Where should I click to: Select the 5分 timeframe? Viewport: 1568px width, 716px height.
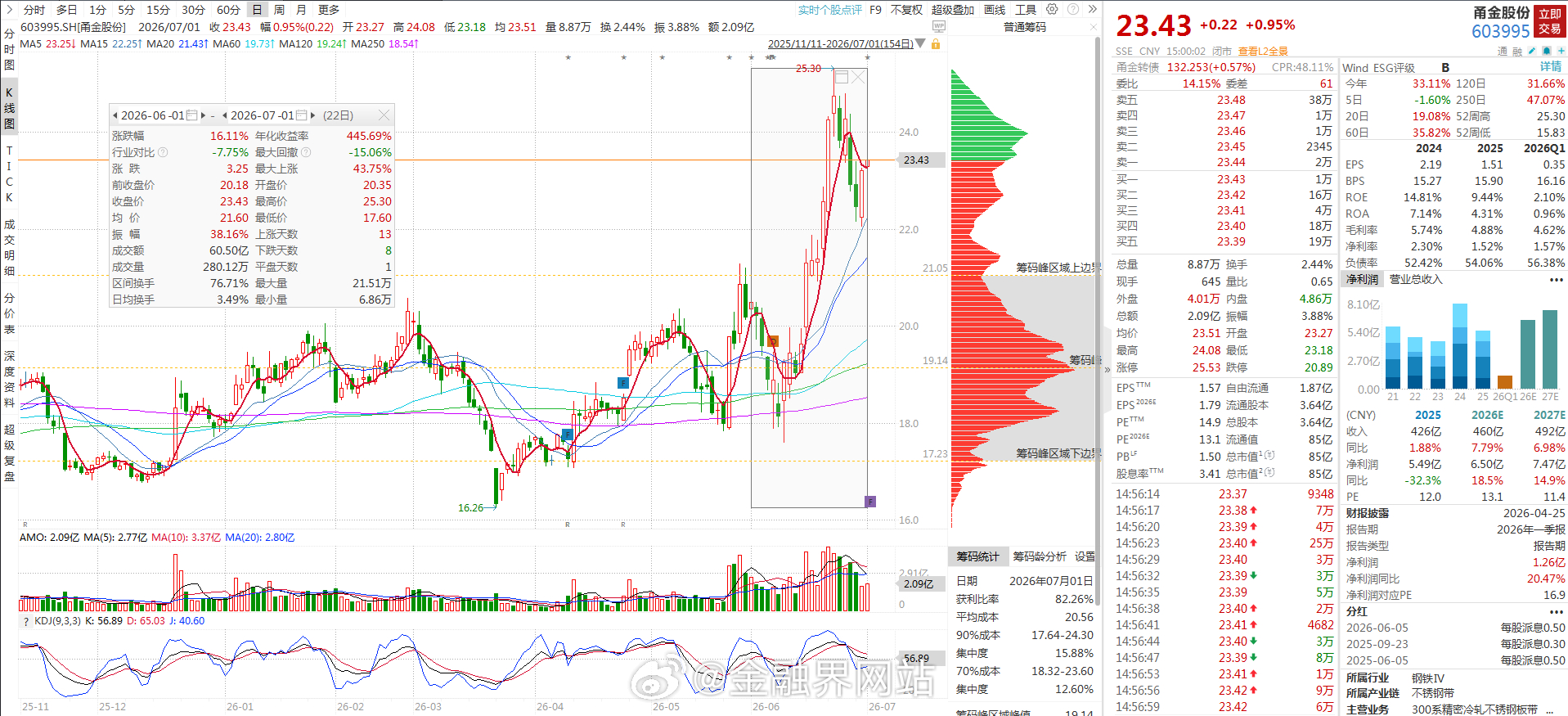click(126, 10)
